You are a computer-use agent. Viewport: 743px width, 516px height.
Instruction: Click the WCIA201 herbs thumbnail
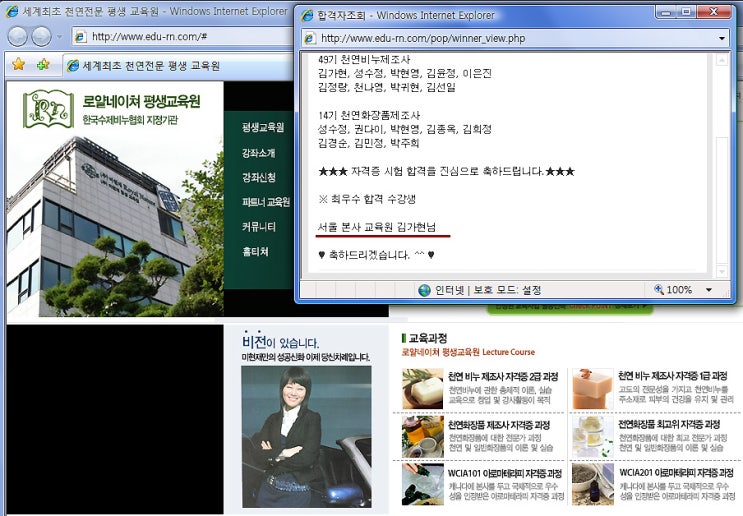593,484
